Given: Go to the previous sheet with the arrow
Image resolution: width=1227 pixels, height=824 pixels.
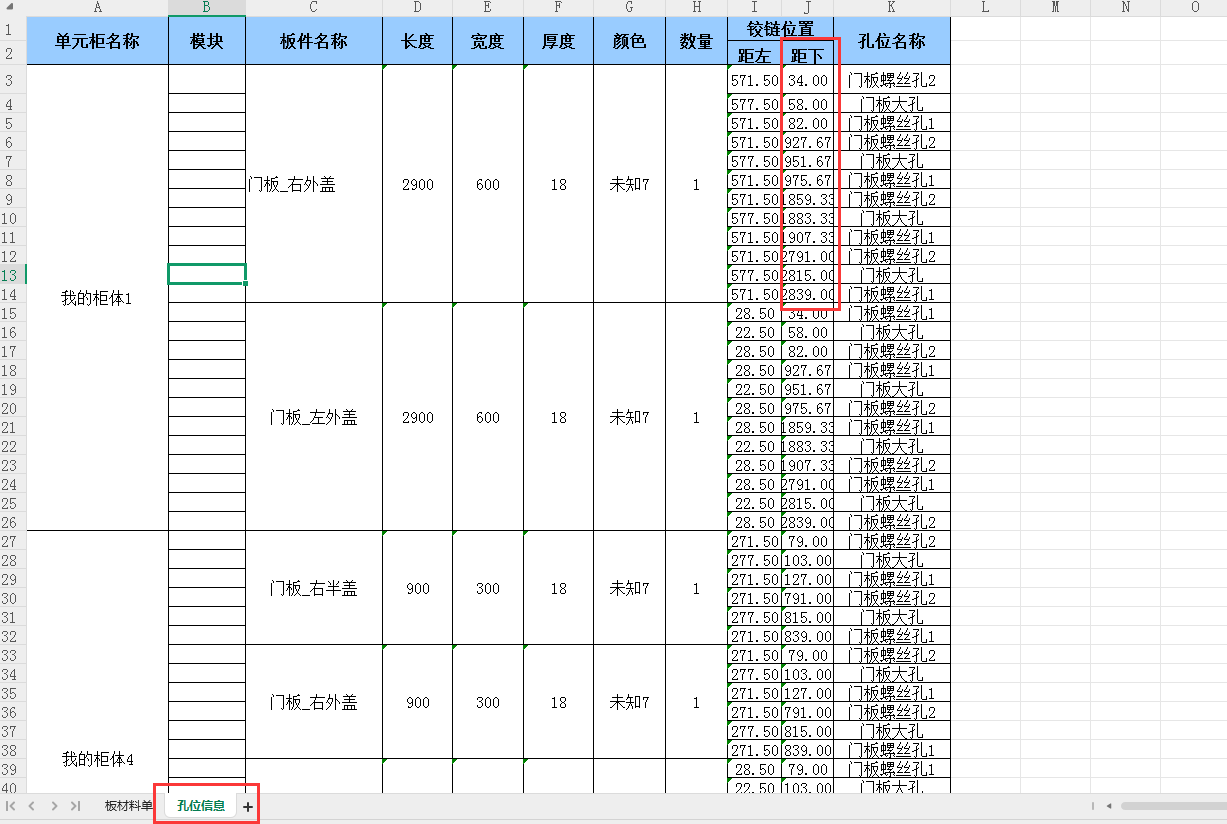Looking at the screenshot, I should tap(32, 806).
